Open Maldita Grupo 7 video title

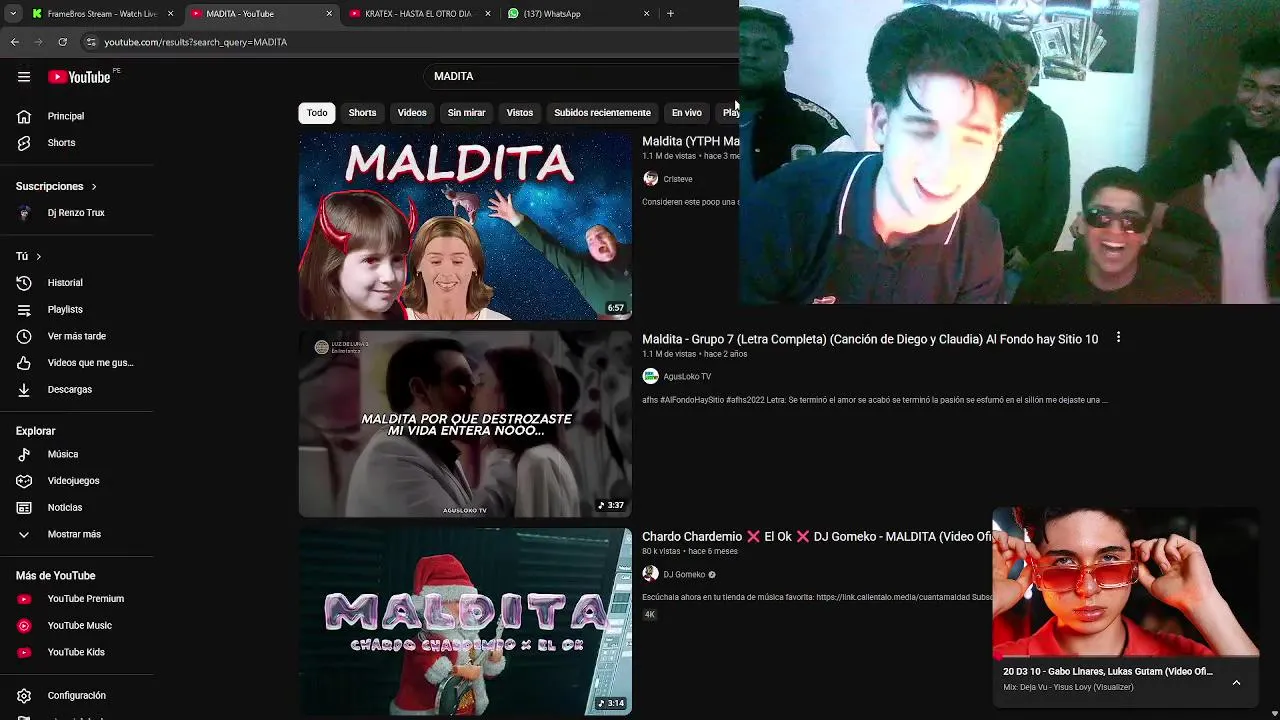[870, 339]
